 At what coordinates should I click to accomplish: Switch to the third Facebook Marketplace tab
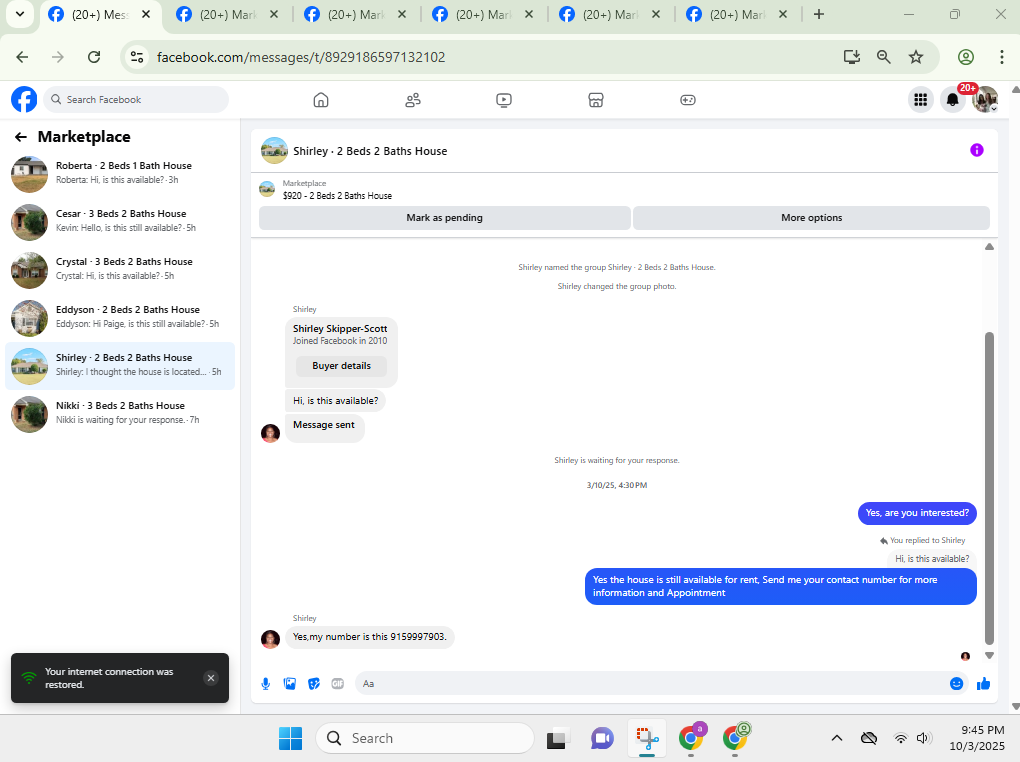[x=354, y=14]
